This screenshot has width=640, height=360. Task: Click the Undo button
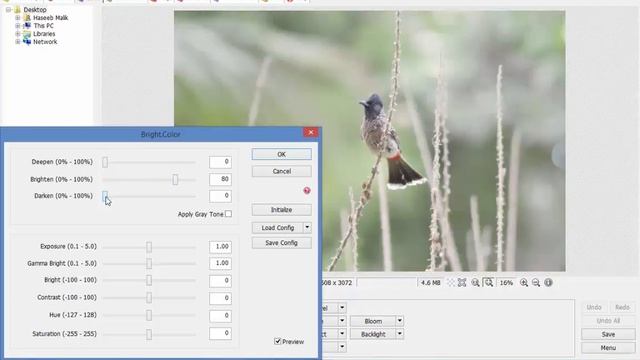[594, 307]
